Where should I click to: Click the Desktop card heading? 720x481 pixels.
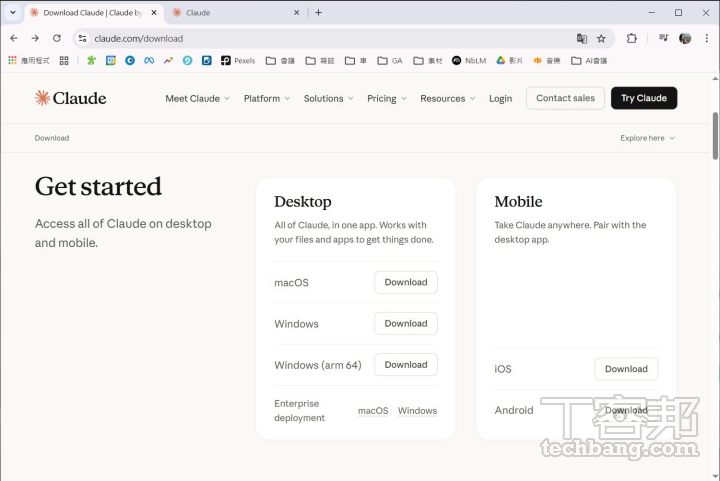[x=303, y=202]
